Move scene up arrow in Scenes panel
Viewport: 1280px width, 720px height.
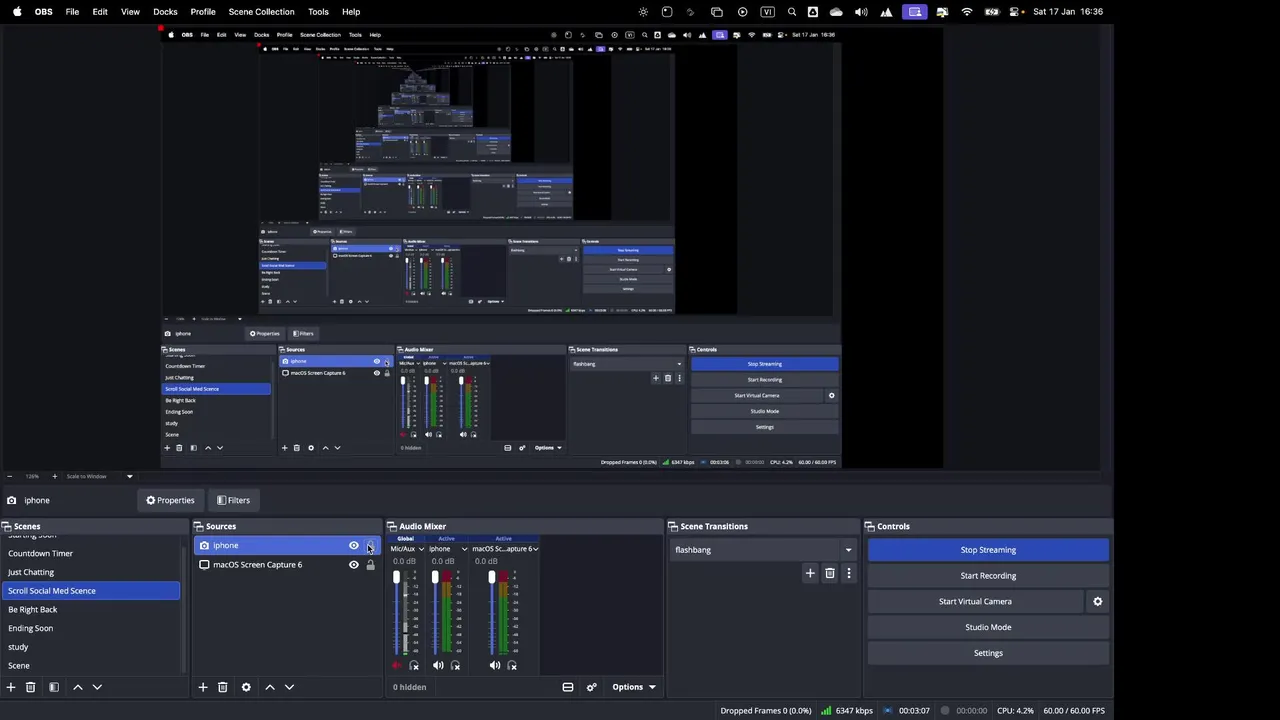click(x=78, y=687)
